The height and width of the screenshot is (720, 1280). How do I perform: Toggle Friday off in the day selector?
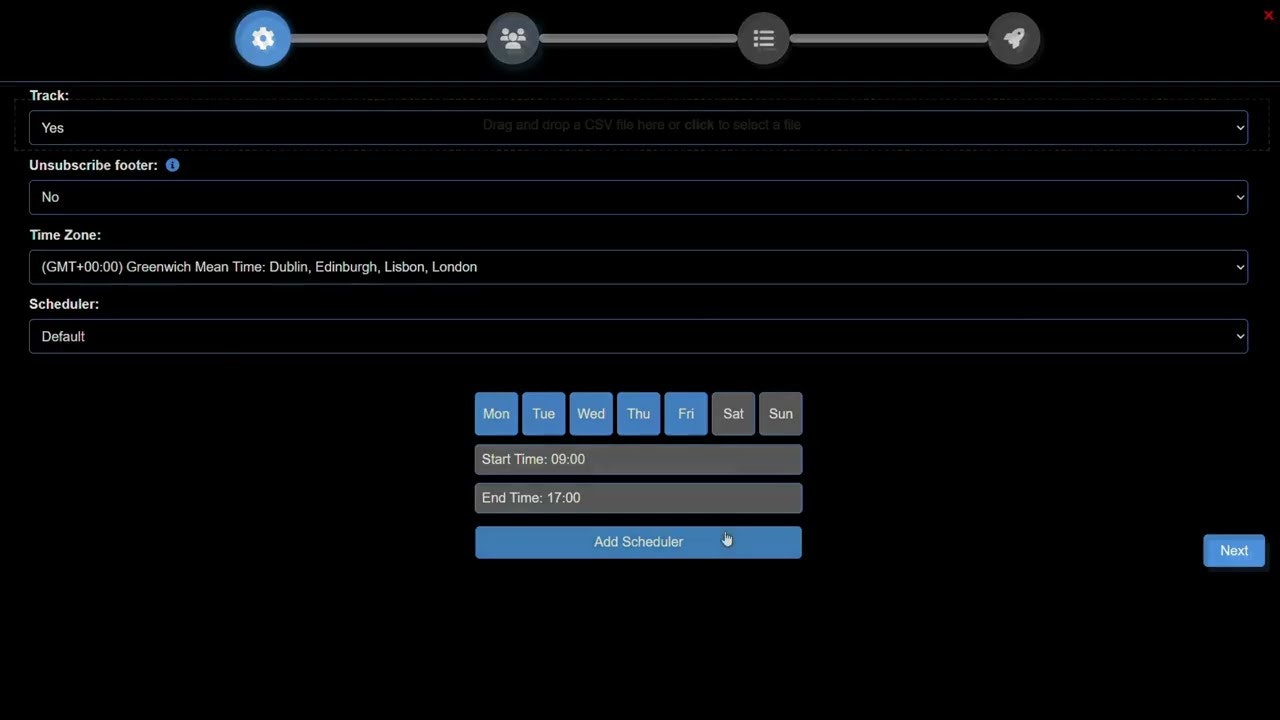click(x=686, y=413)
